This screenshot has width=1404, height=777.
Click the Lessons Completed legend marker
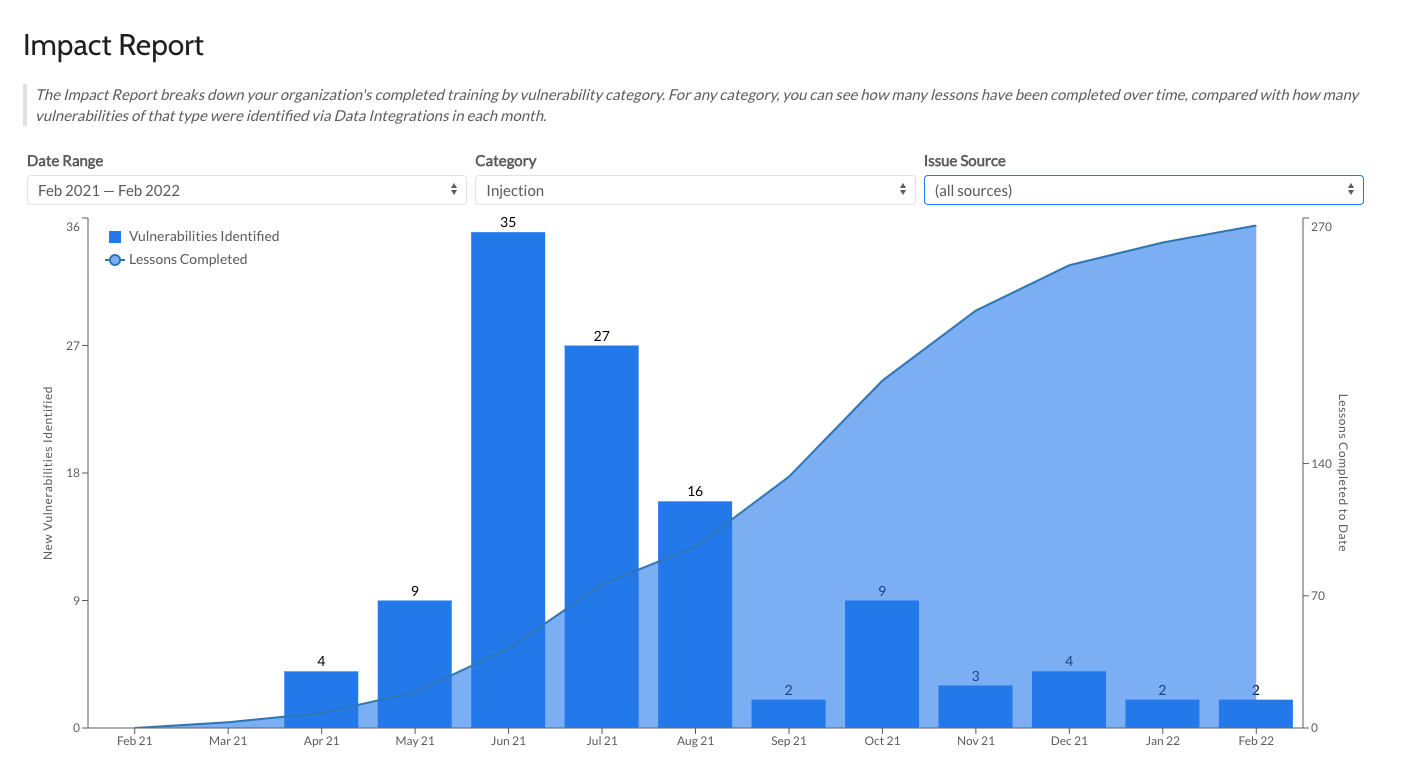click(114, 260)
